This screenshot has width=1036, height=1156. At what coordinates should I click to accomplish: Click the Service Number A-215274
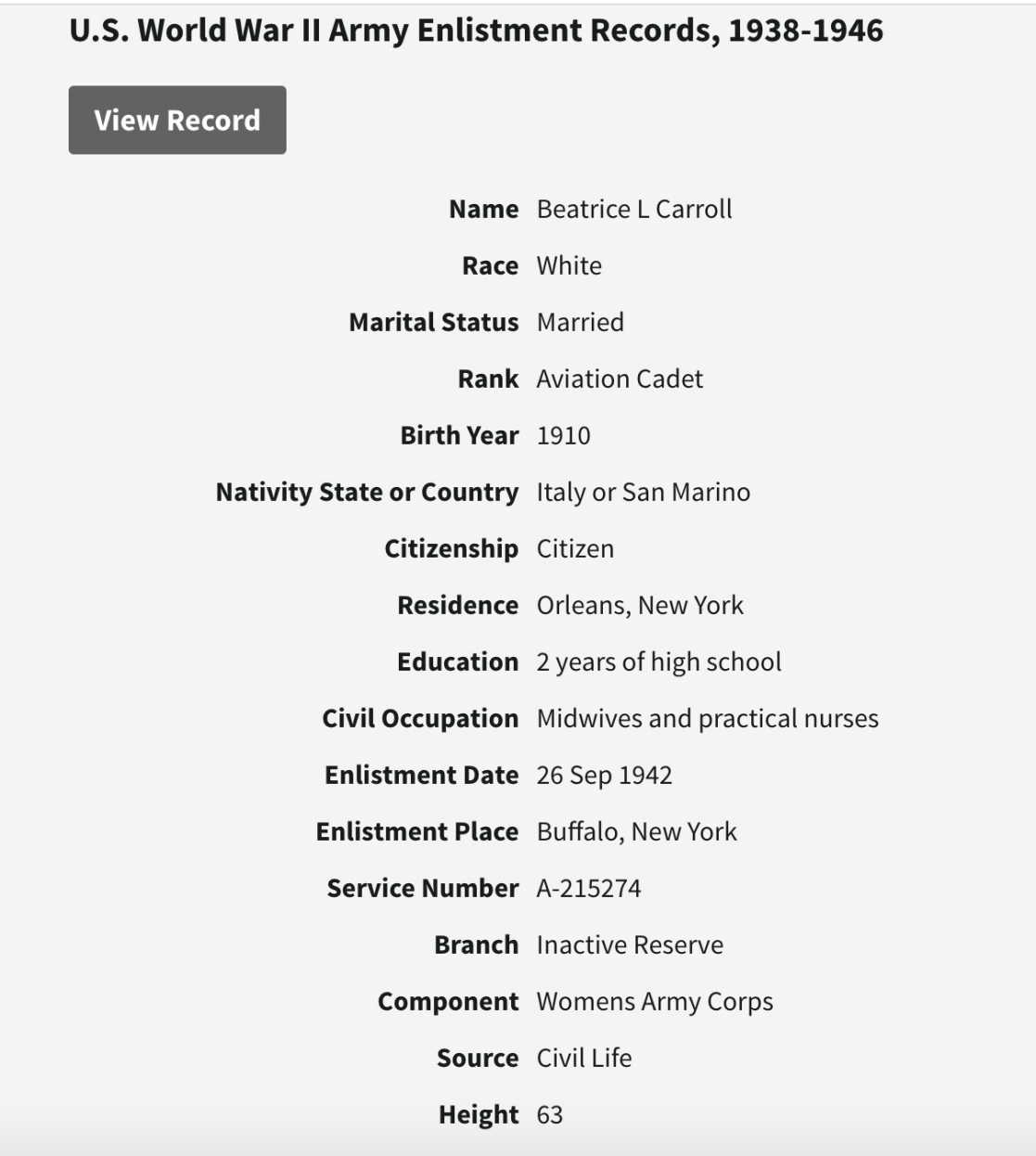589,889
